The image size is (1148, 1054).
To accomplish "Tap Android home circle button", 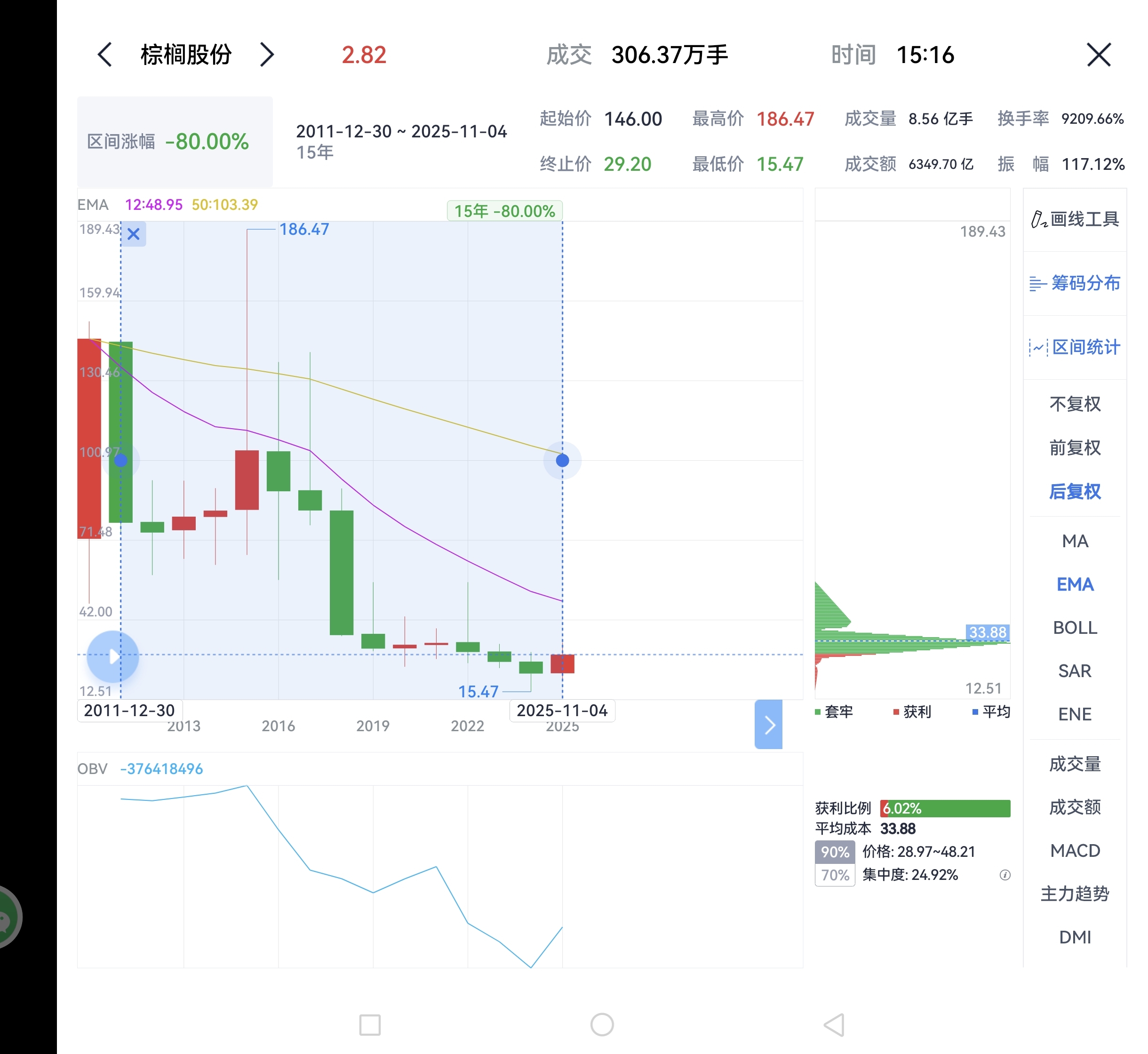I will [602, 1025].
